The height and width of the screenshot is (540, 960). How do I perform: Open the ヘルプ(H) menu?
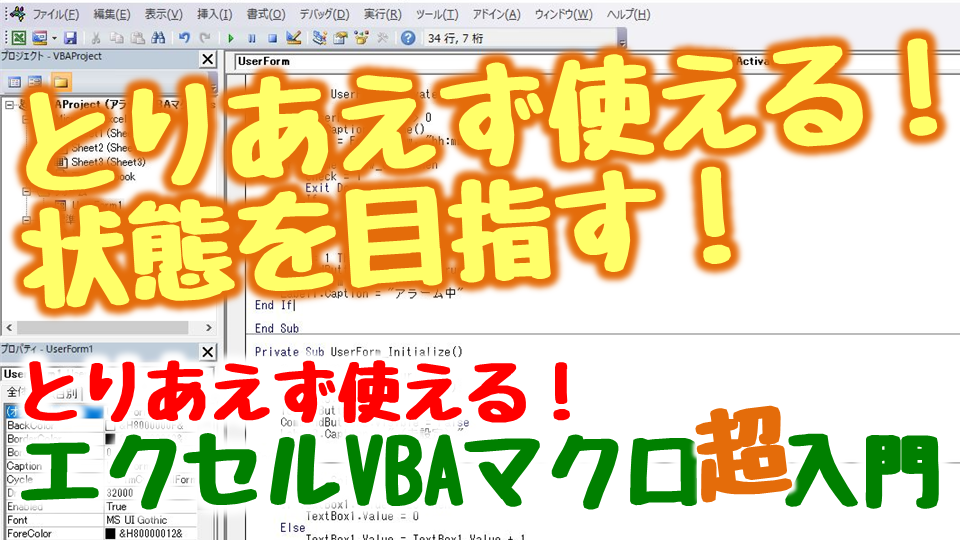(x=628, y=14)
